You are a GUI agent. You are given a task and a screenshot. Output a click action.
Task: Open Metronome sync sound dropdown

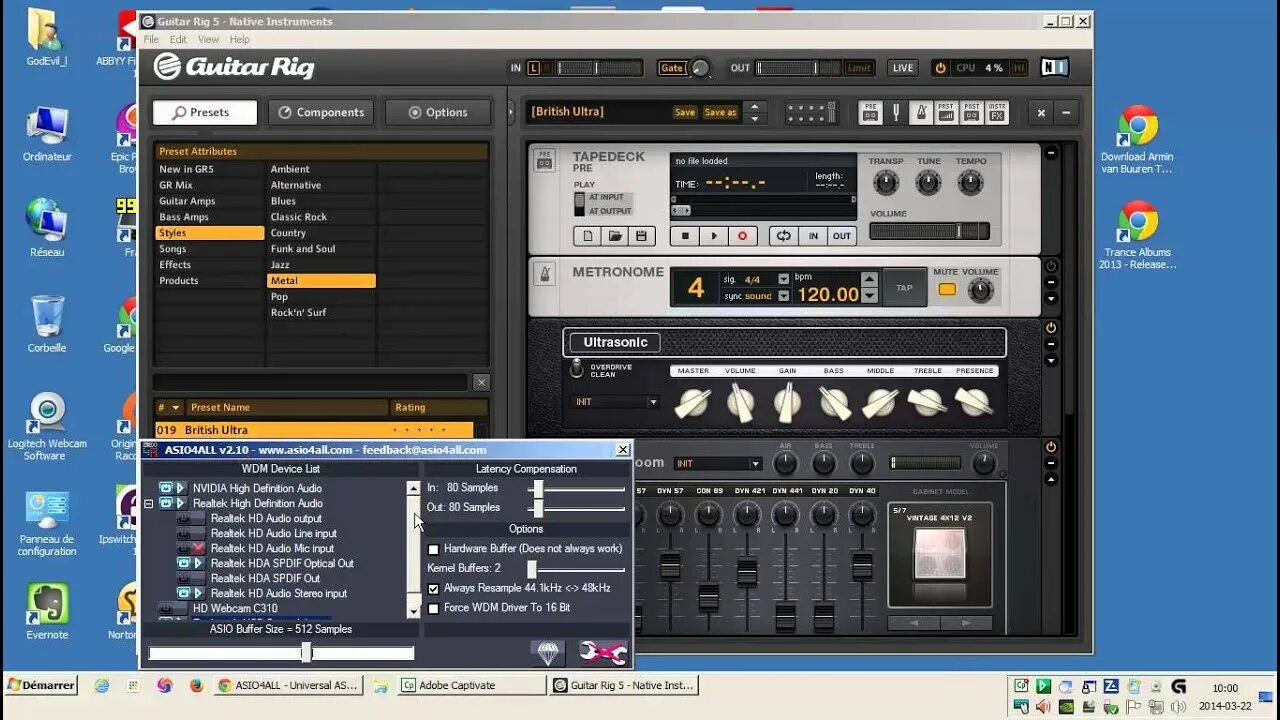pos(783,296)
